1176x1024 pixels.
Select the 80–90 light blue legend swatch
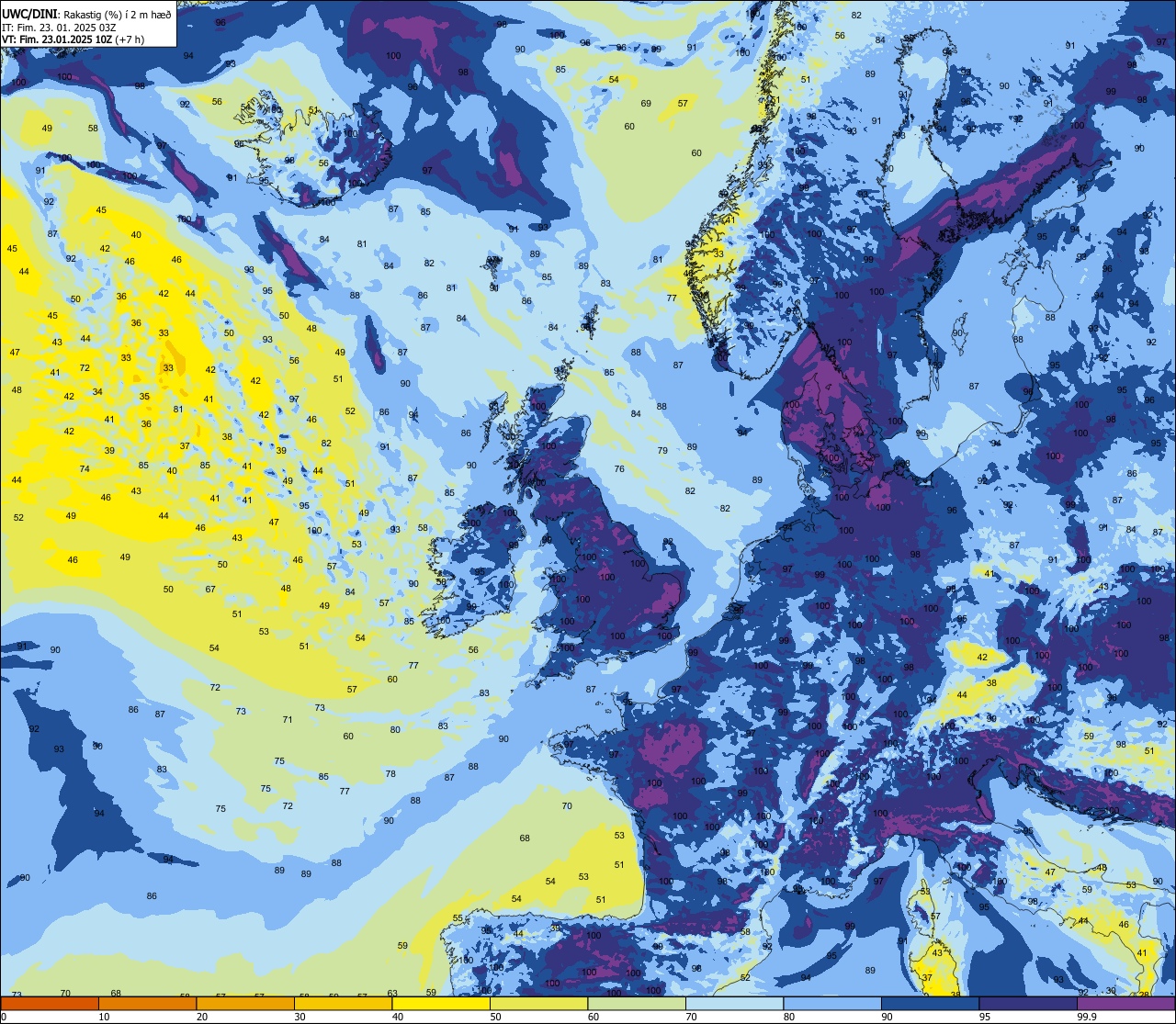[831, 1004]
